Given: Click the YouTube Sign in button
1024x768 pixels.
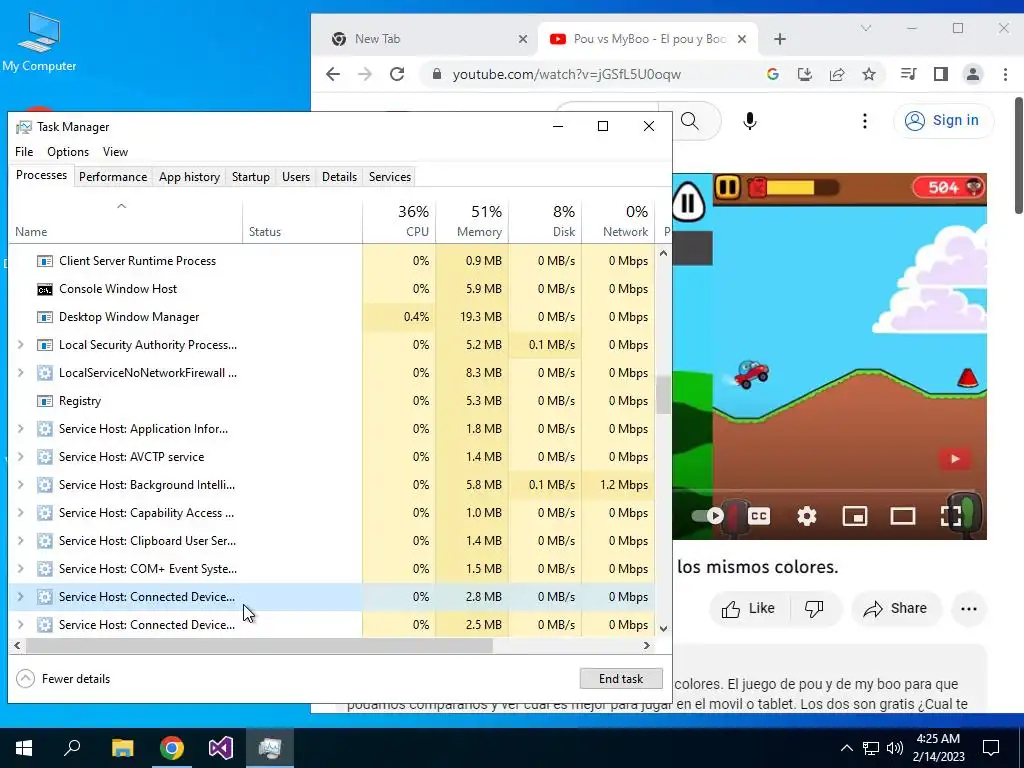Looking at the screenshot, I should [x=943, y=121].
